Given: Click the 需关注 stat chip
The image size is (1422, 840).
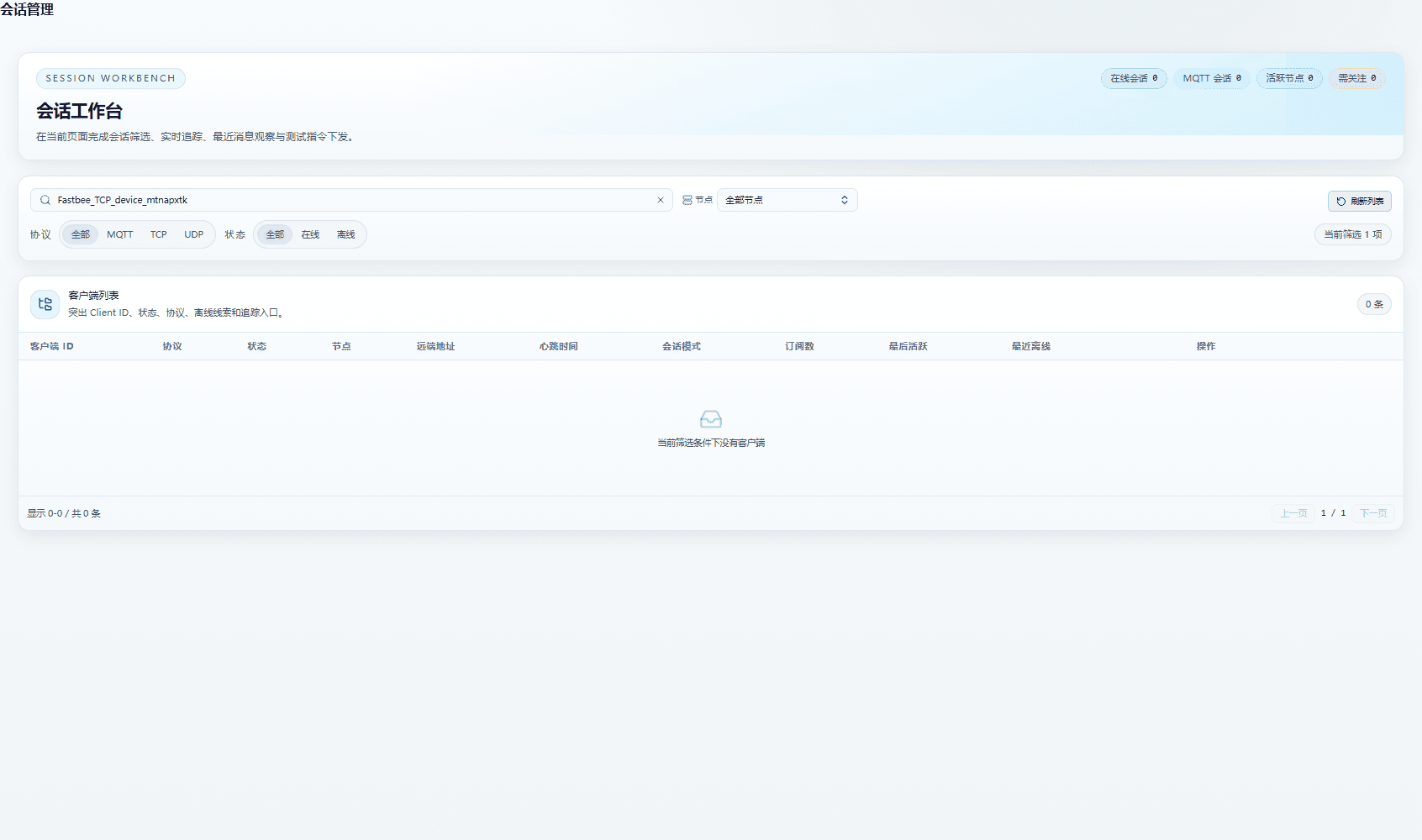Looking at the screenshot, I should click(1357, 78).
